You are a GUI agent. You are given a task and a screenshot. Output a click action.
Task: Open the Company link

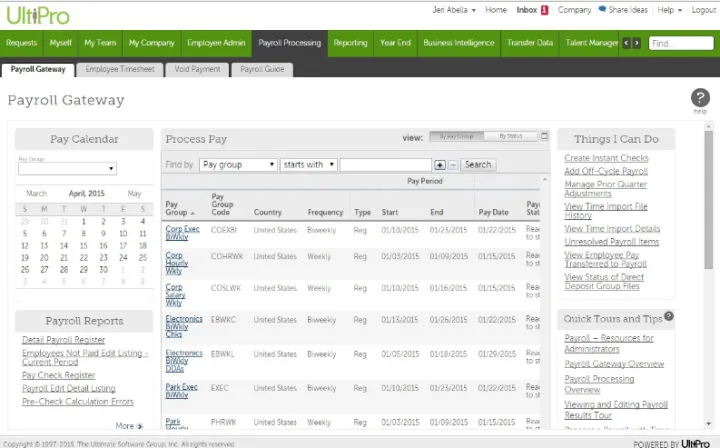click(x=574, y=10)
